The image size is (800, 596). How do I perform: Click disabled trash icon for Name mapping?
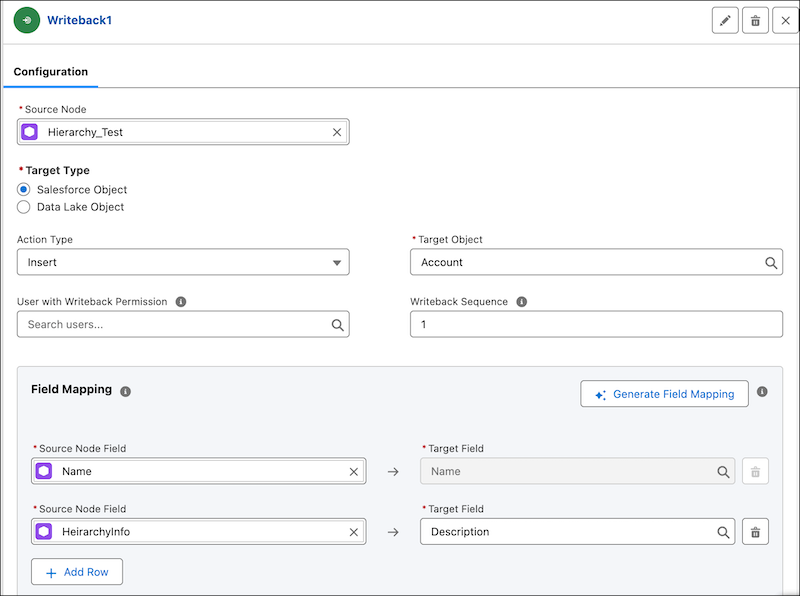click(x=755, y=471)
